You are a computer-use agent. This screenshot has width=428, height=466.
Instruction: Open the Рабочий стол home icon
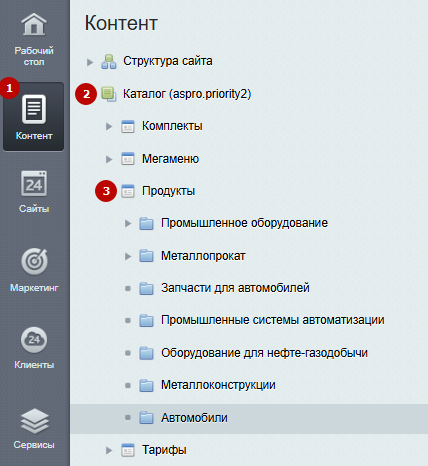pyautogui.click(x=34, y=24)
